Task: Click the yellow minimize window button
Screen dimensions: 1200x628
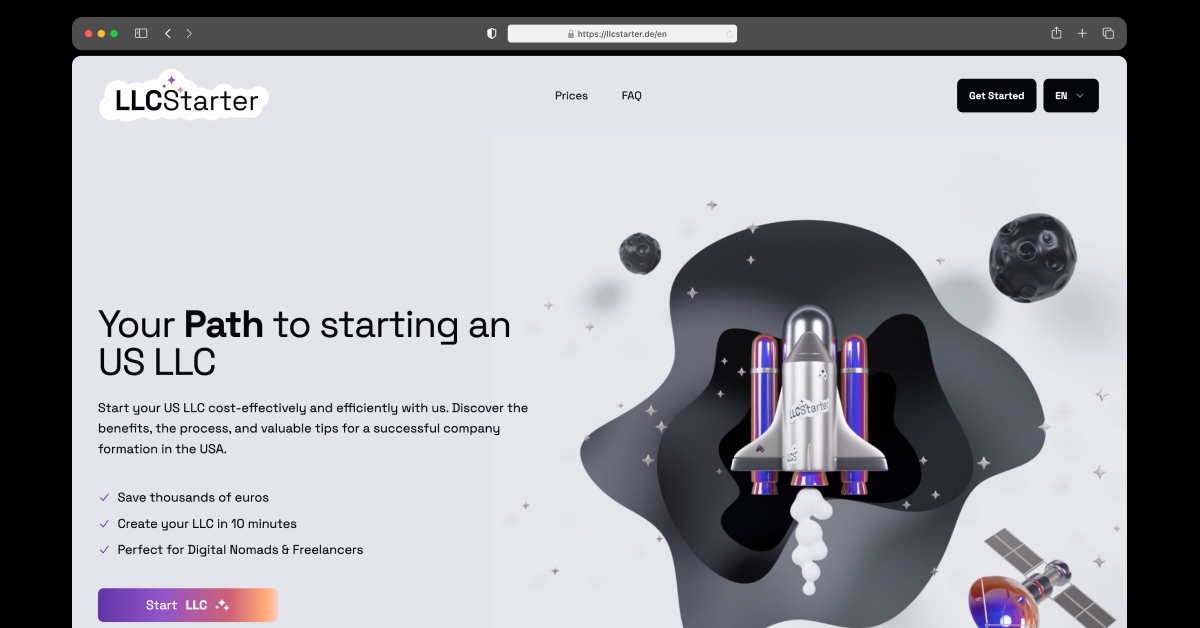Action: (101, 33)
